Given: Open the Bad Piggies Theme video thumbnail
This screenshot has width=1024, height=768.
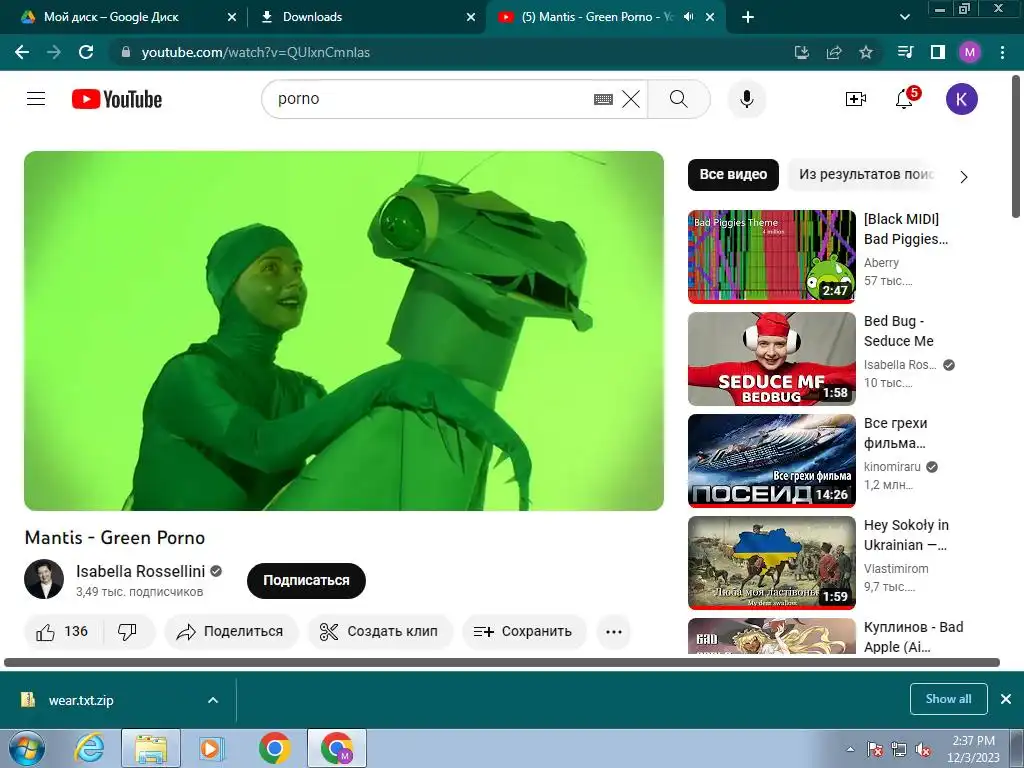Looking at the screenshot, I should [x=771, y=257].
